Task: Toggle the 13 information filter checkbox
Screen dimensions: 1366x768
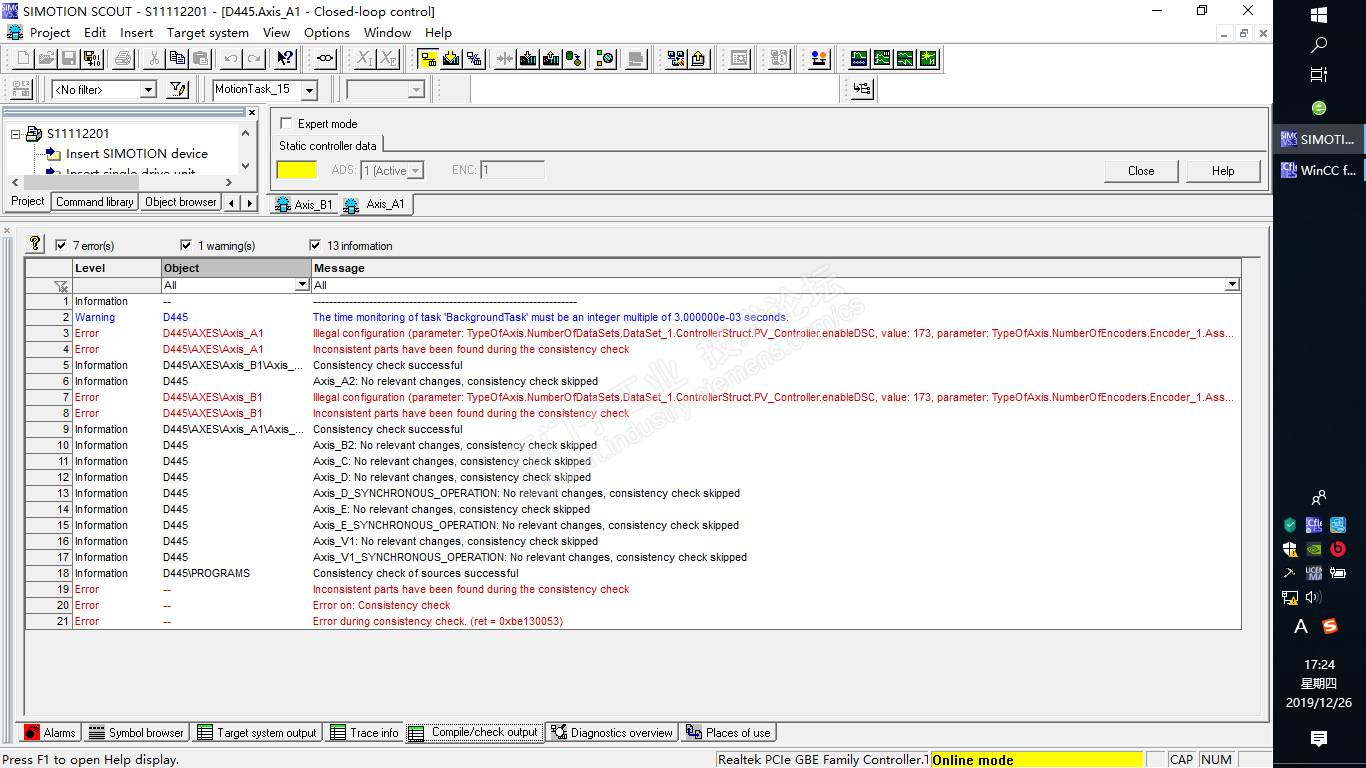Action: click(x=316, y=245)
